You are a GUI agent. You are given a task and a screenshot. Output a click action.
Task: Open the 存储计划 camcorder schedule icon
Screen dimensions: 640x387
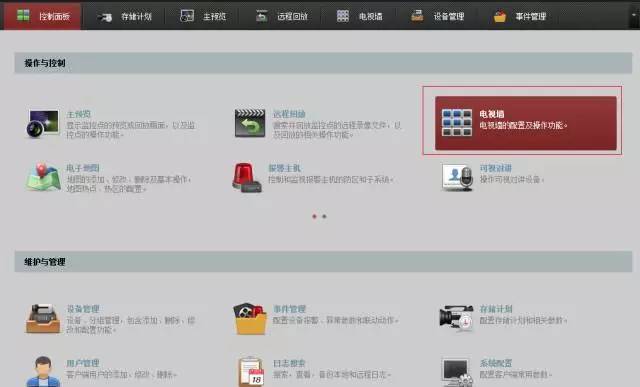coord(456,318)
